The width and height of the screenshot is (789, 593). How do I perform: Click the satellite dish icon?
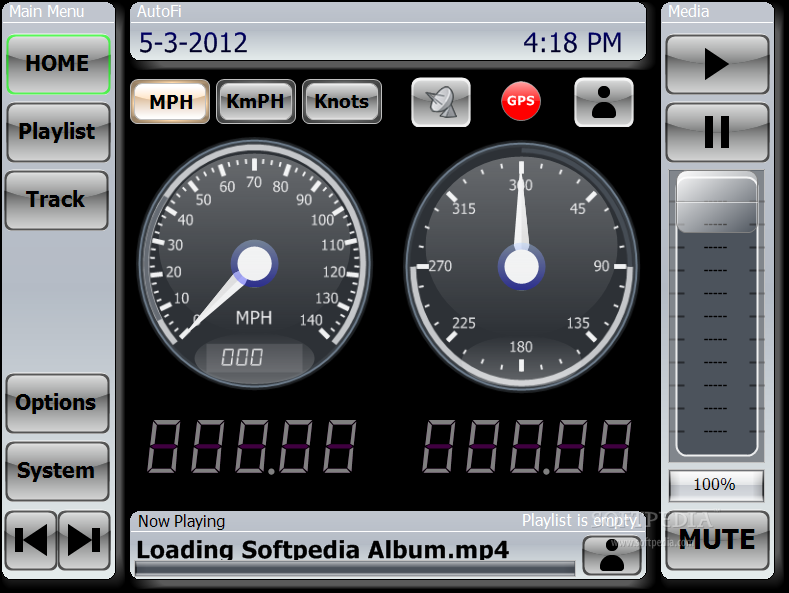[441, 102]
